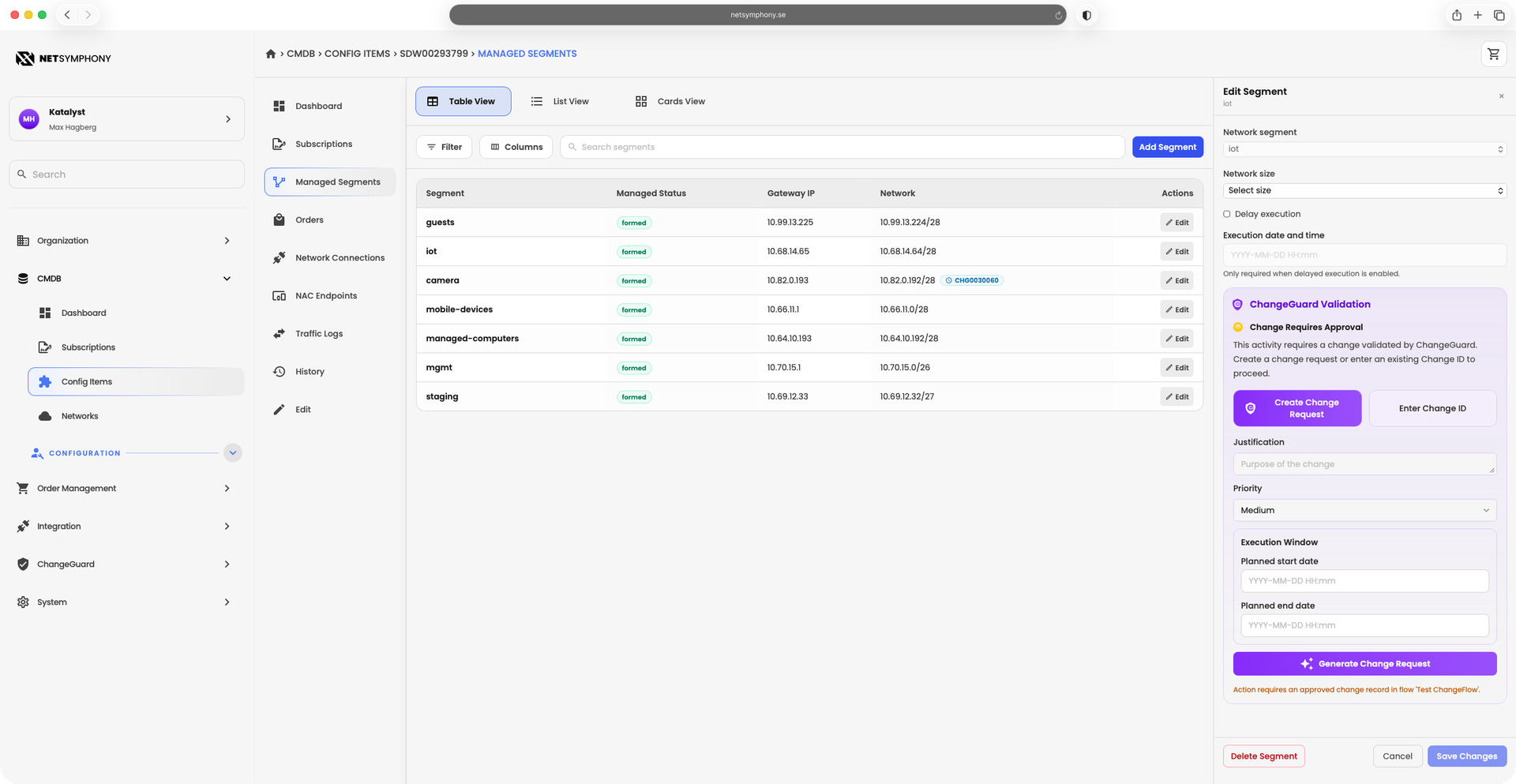Viewport: 1516px width, 784px height.
Task: Collapse the Configuration section chevron
Action: (232, 453)
